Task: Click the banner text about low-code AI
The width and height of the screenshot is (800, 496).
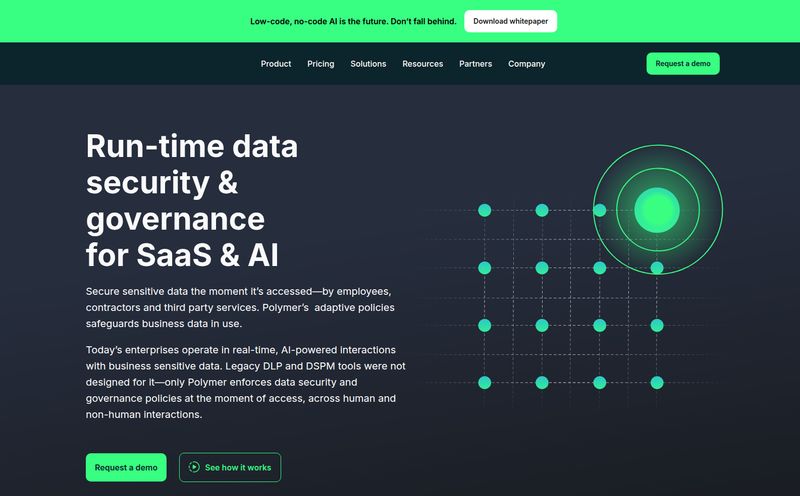Action: point(353,21)
